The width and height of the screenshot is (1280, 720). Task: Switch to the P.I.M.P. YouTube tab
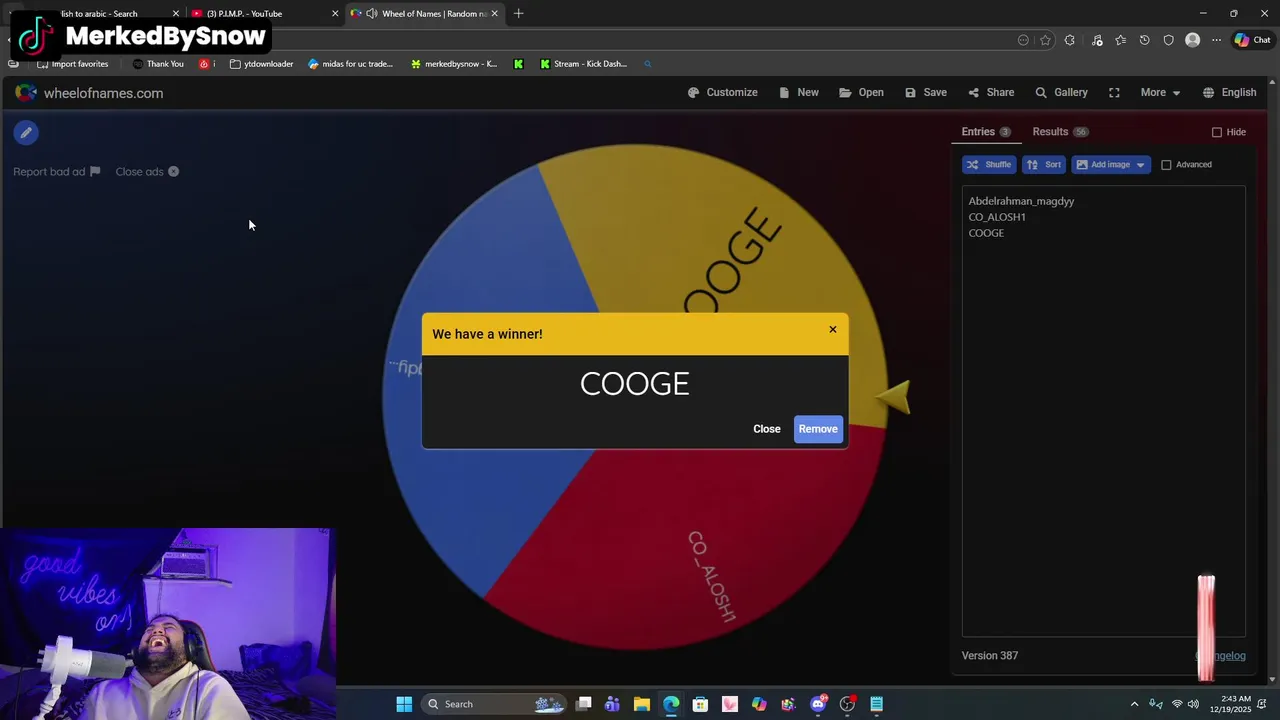[264, 14]
